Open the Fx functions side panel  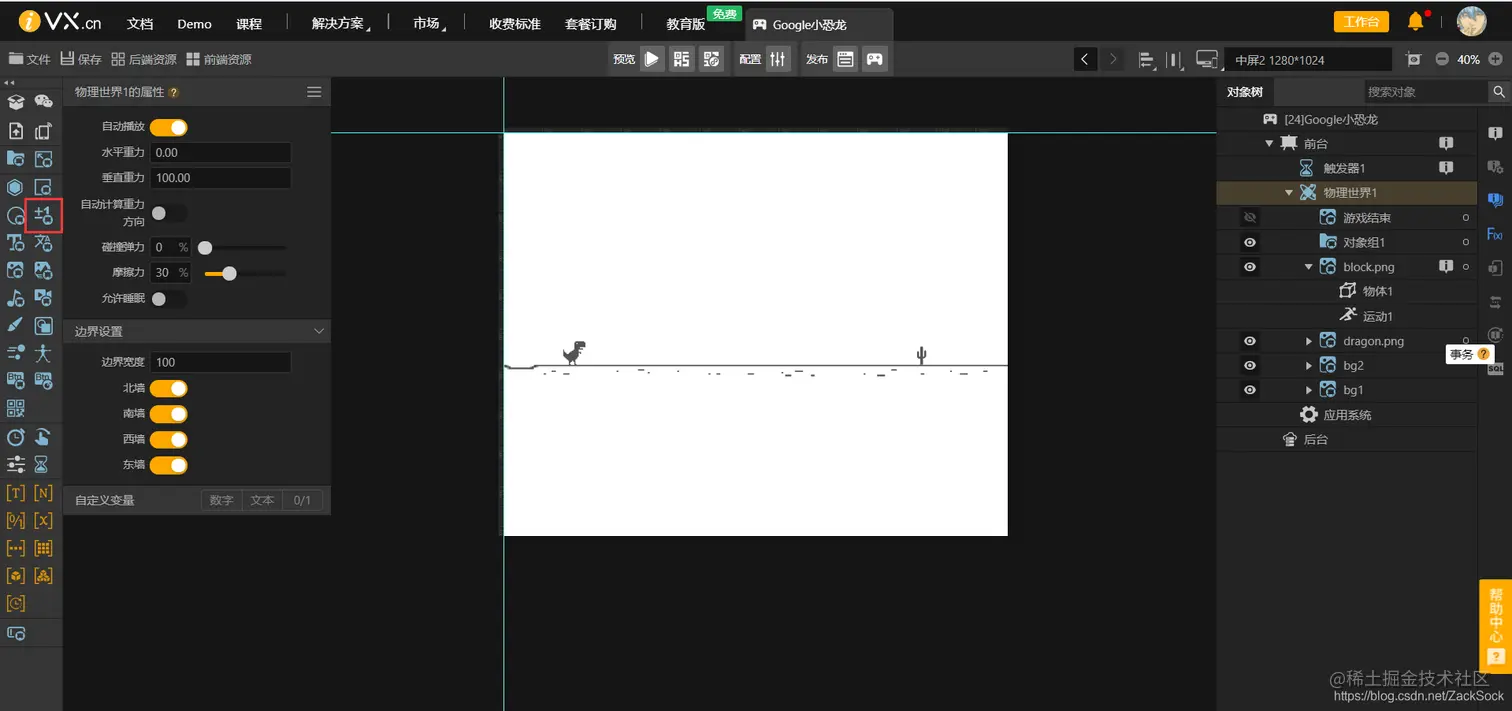(x=1495, y=234)
